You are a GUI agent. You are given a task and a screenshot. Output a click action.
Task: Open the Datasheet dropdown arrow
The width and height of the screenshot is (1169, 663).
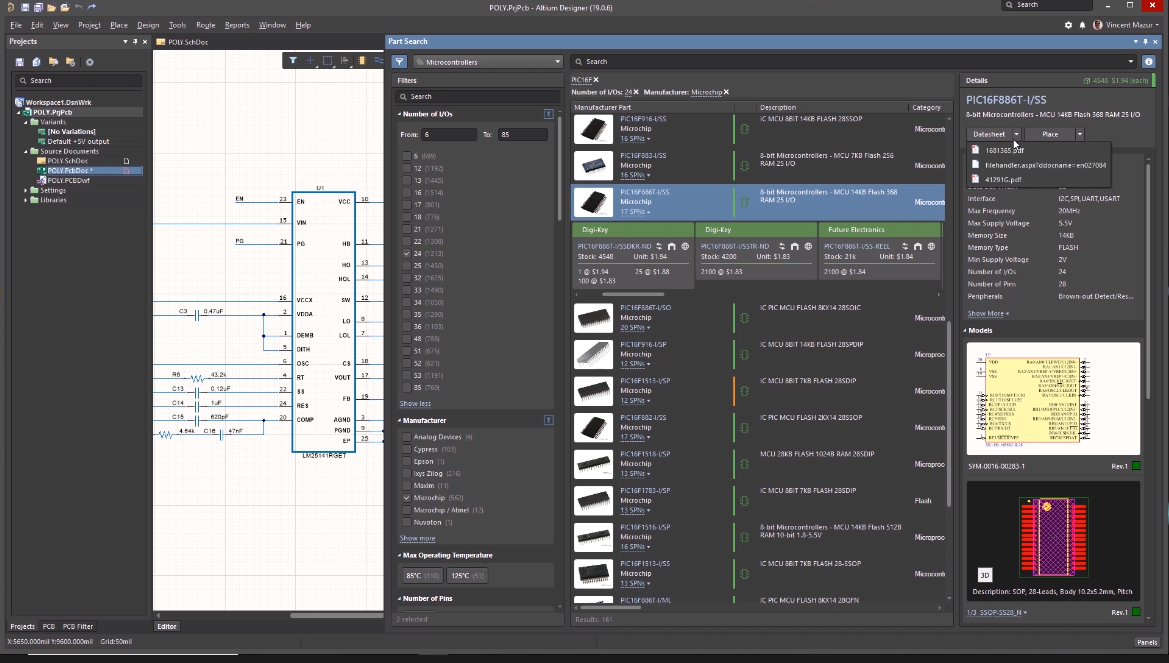[x=1015, y=134]
